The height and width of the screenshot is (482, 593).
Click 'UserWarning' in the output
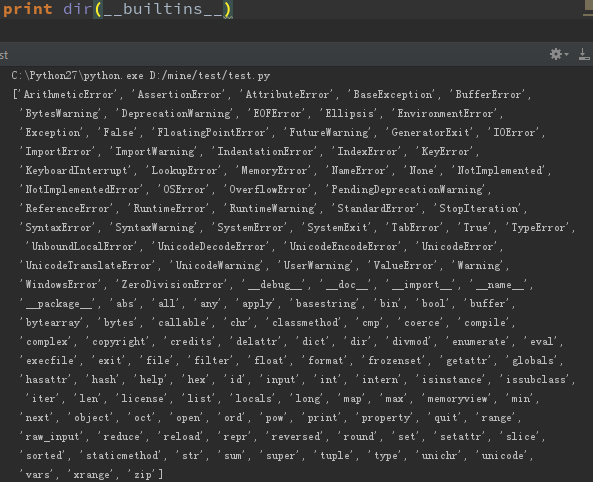[317, 265]
